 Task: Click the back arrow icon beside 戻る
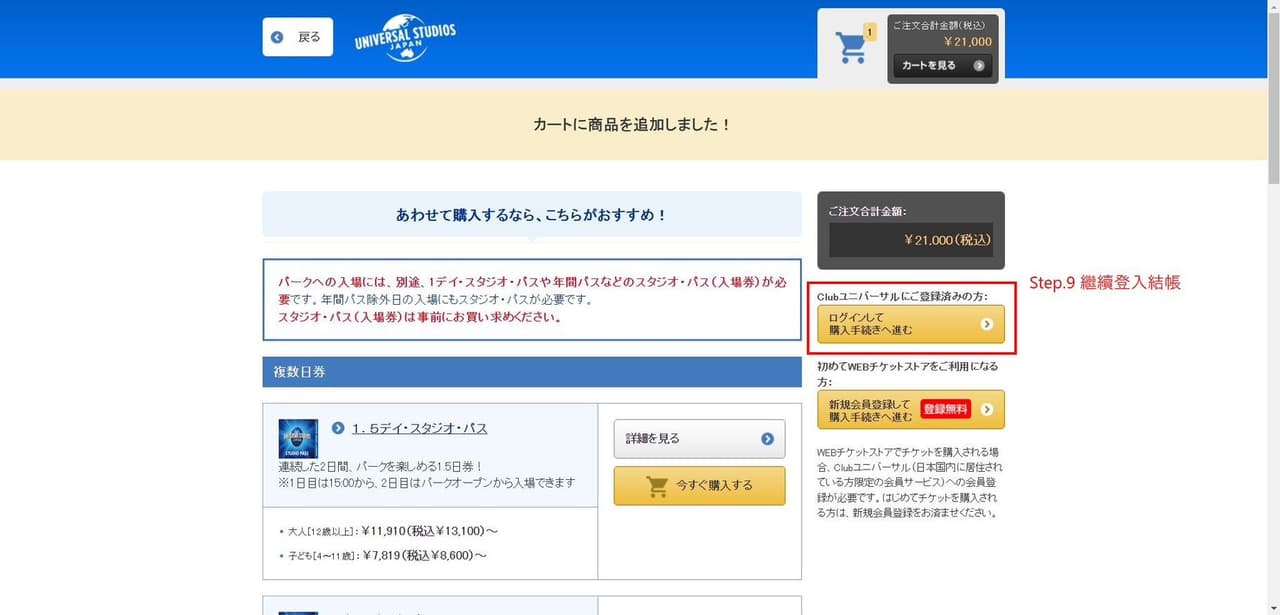coord(278,37)
